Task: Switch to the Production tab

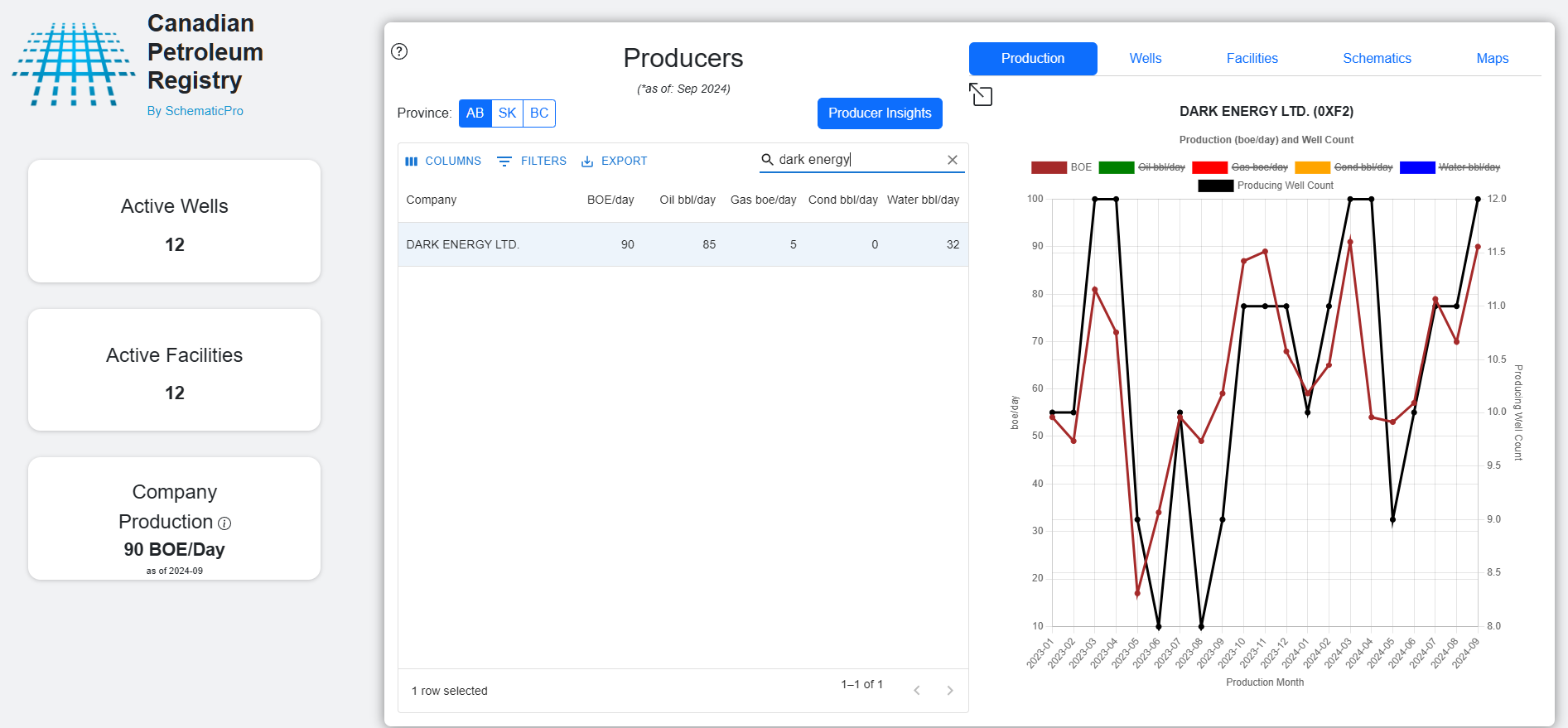Action: 1033,59
